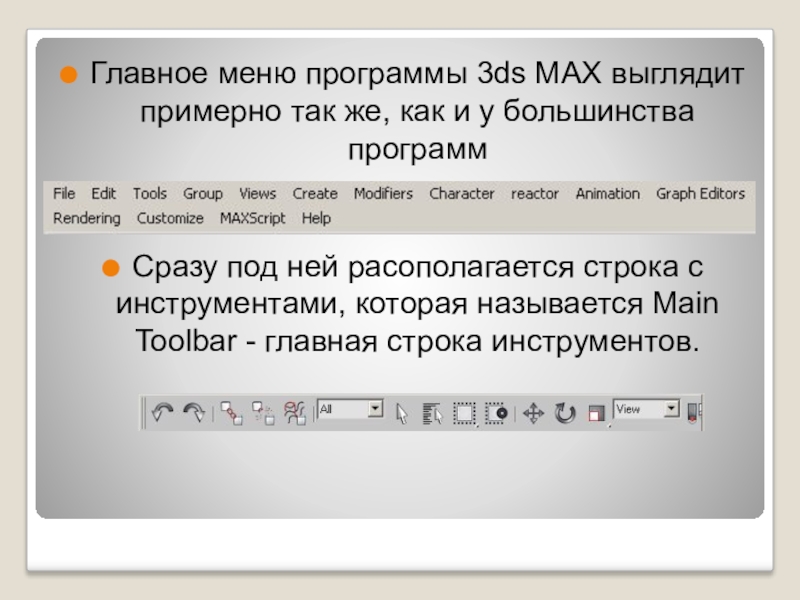800x600 pixels.
Task: Open the Create menu
Action: point(315,194)
